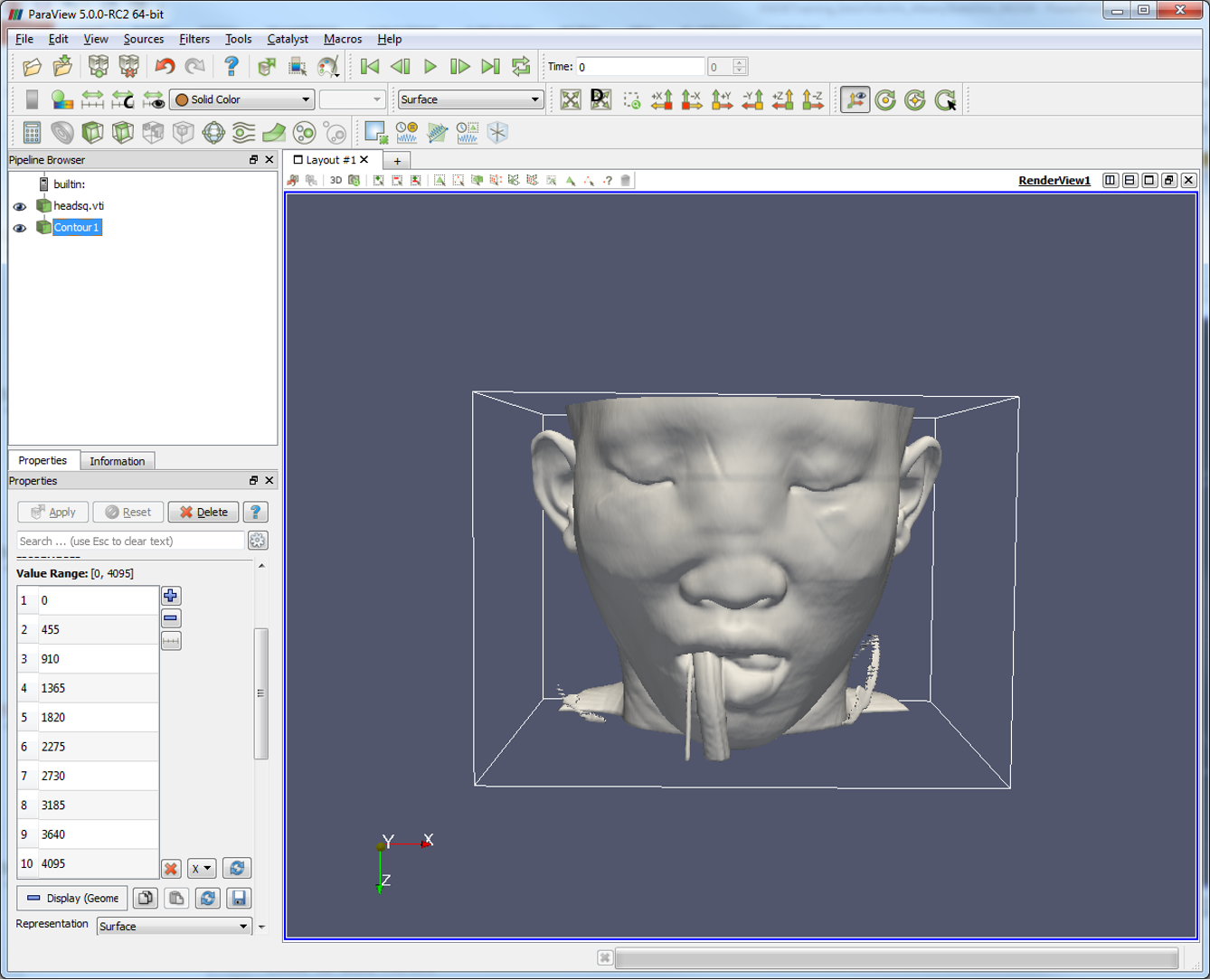Click the Contour filter icon

(62, 133)
